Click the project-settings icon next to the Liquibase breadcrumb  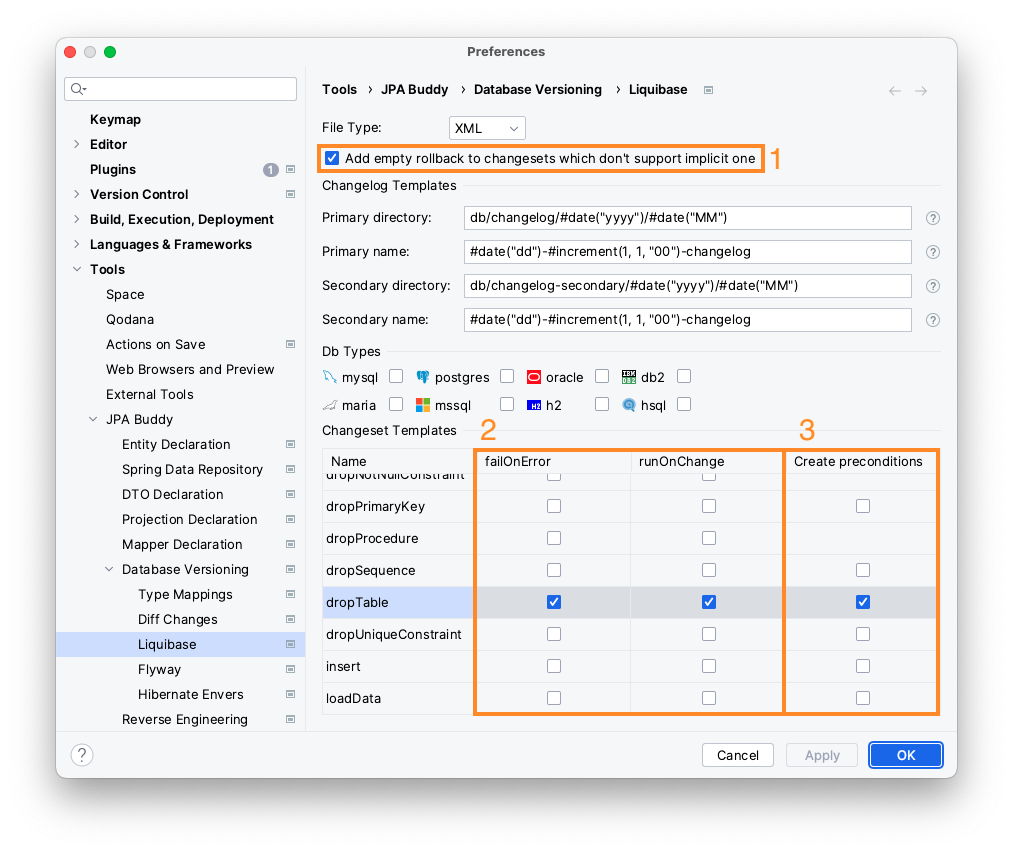pos(708,90)
